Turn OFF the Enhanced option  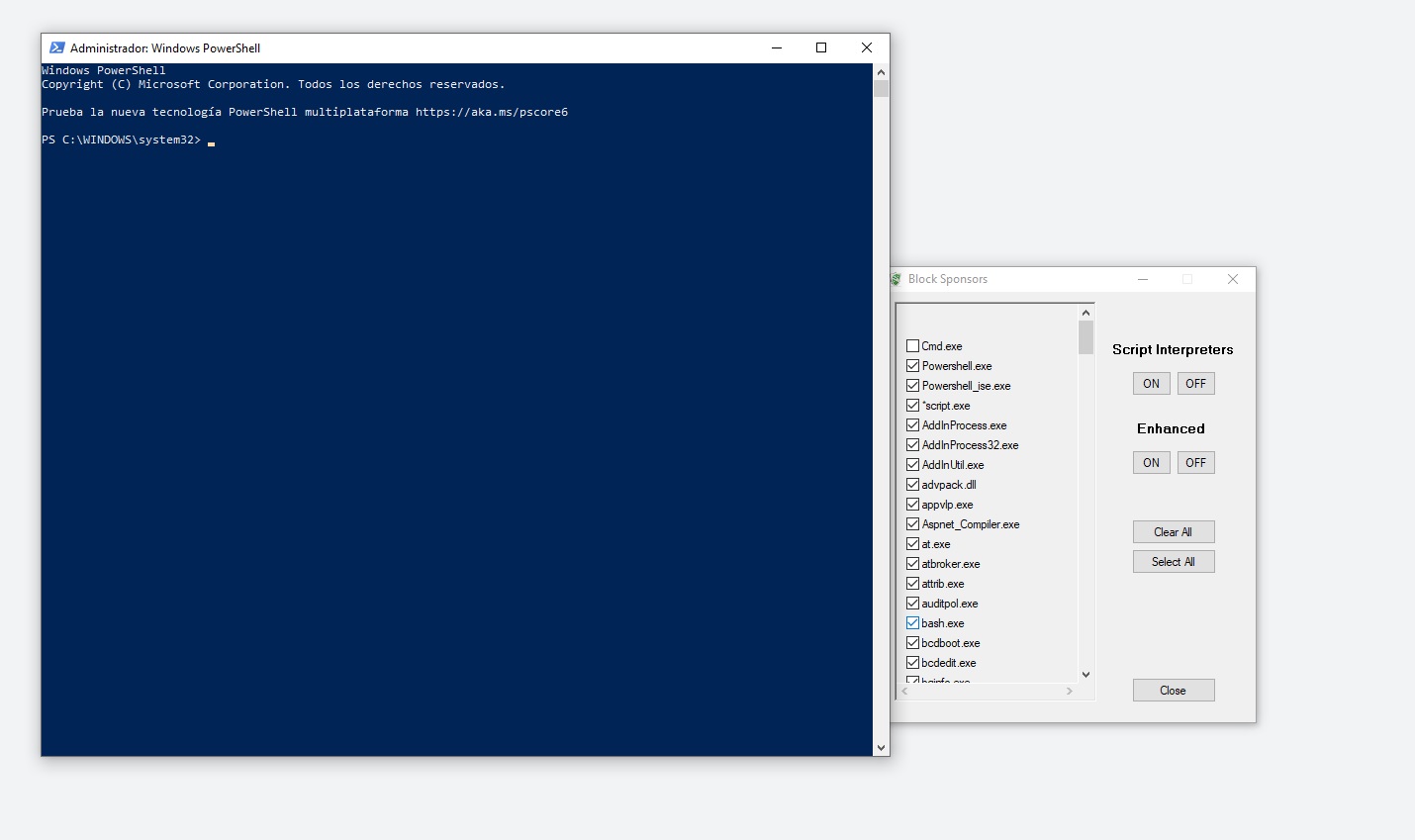click(x=1195, y=463)
